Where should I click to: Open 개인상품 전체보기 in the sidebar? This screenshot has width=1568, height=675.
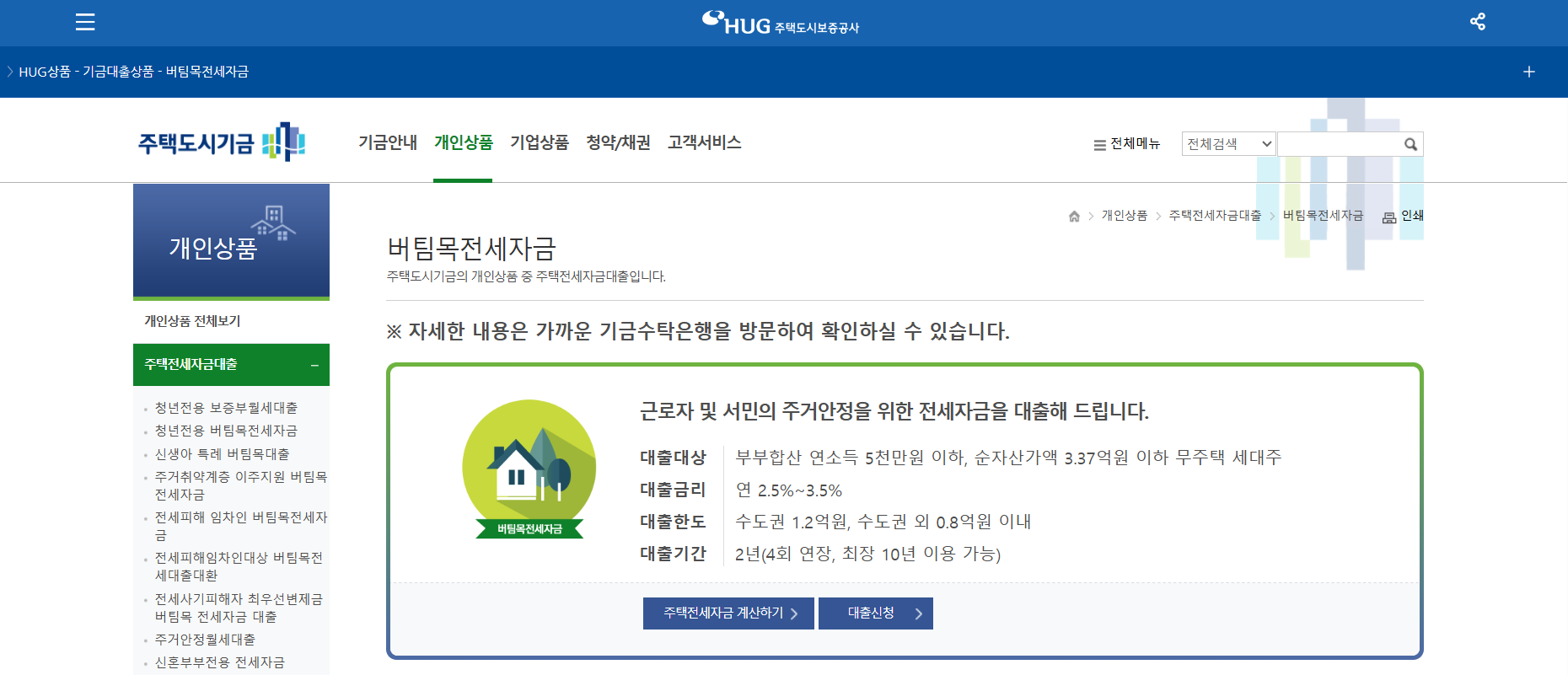tap(192, 321)
